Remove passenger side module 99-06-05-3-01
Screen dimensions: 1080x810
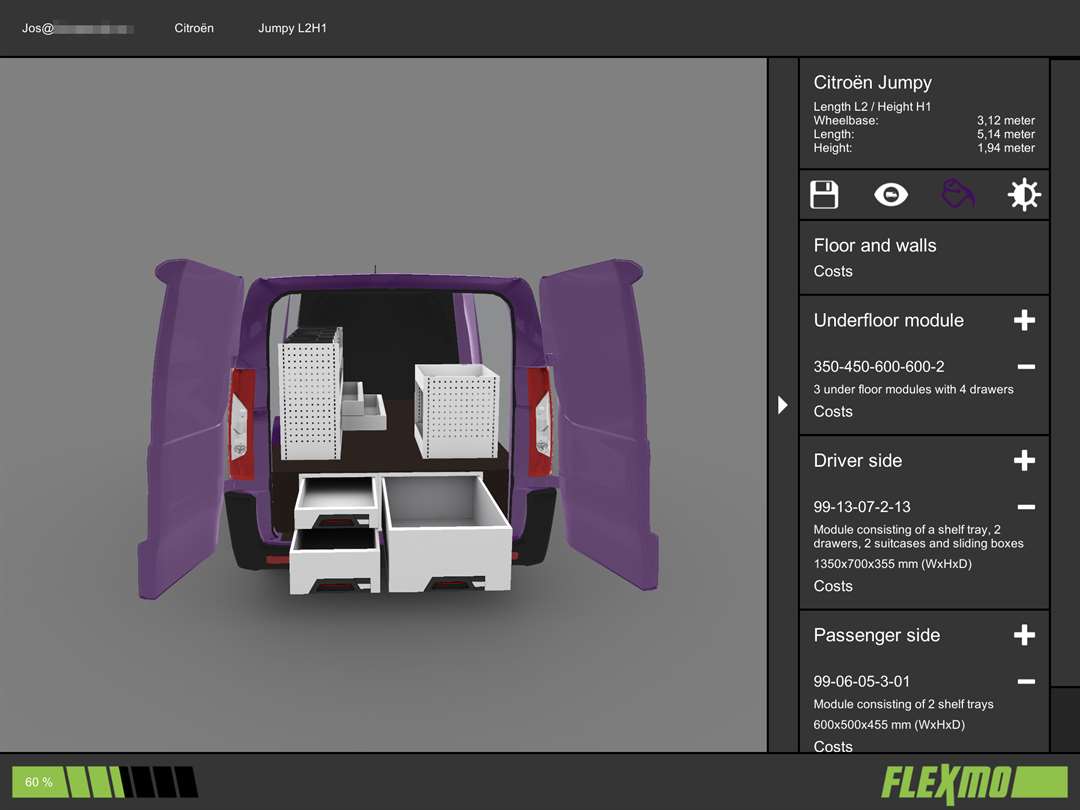tap(1026, 681)
